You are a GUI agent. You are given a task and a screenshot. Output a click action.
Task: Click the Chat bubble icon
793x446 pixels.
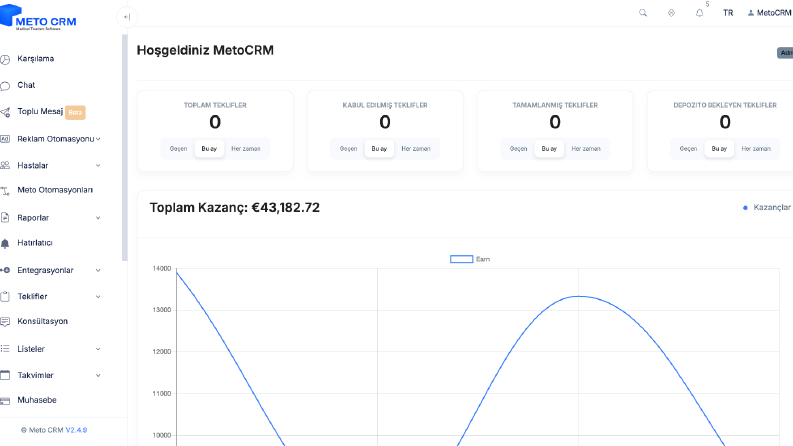(5, 85)
